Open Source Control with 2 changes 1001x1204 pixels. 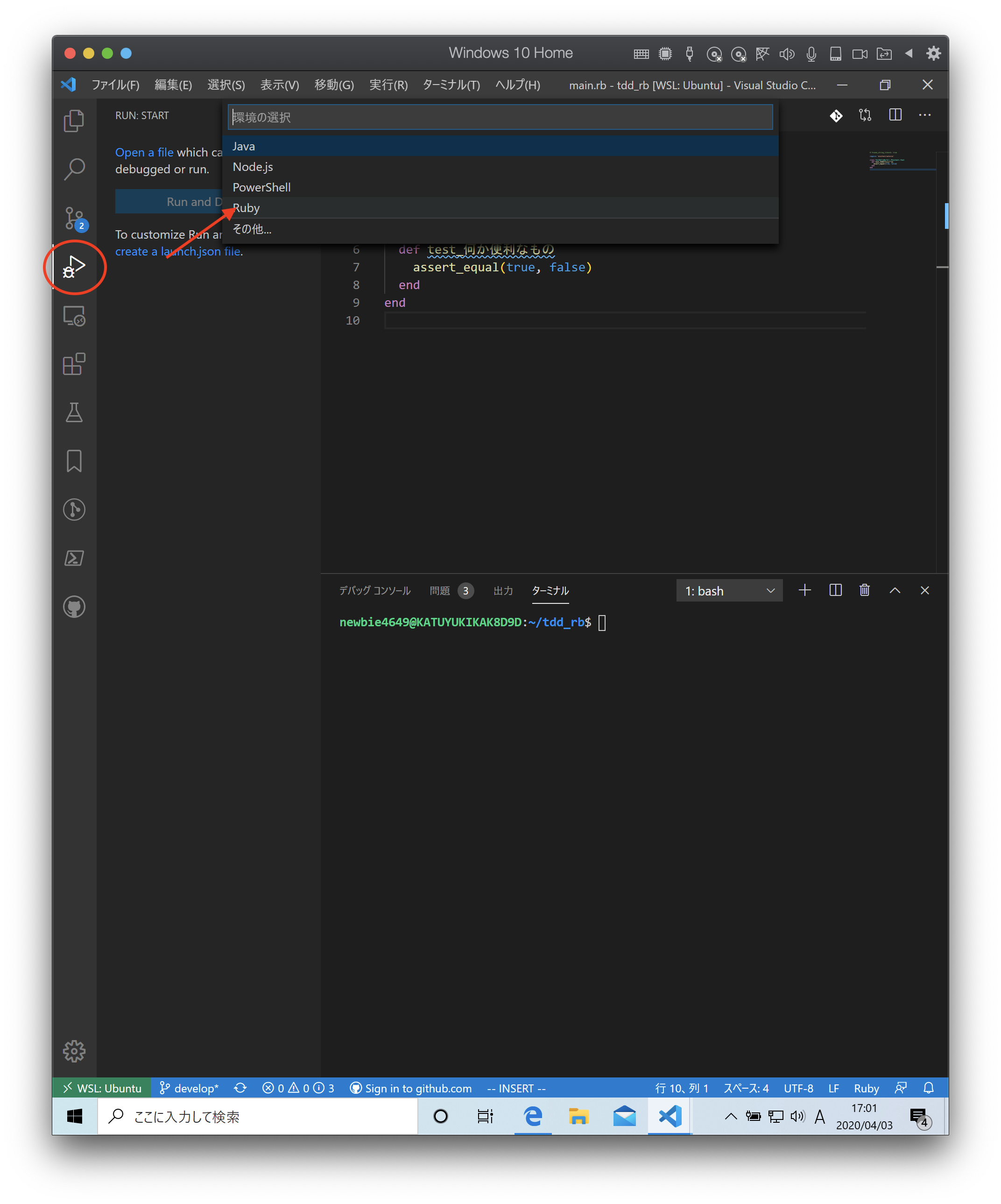[x=74, y=218]
